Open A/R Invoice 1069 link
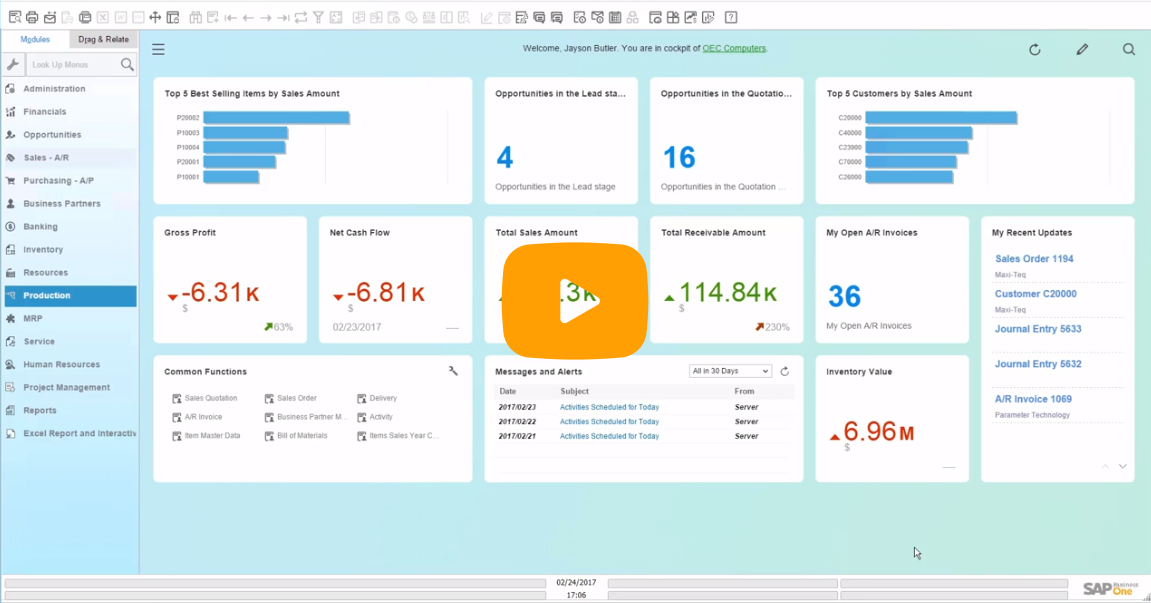The image size is (1151, 603). click(1033, 400)
